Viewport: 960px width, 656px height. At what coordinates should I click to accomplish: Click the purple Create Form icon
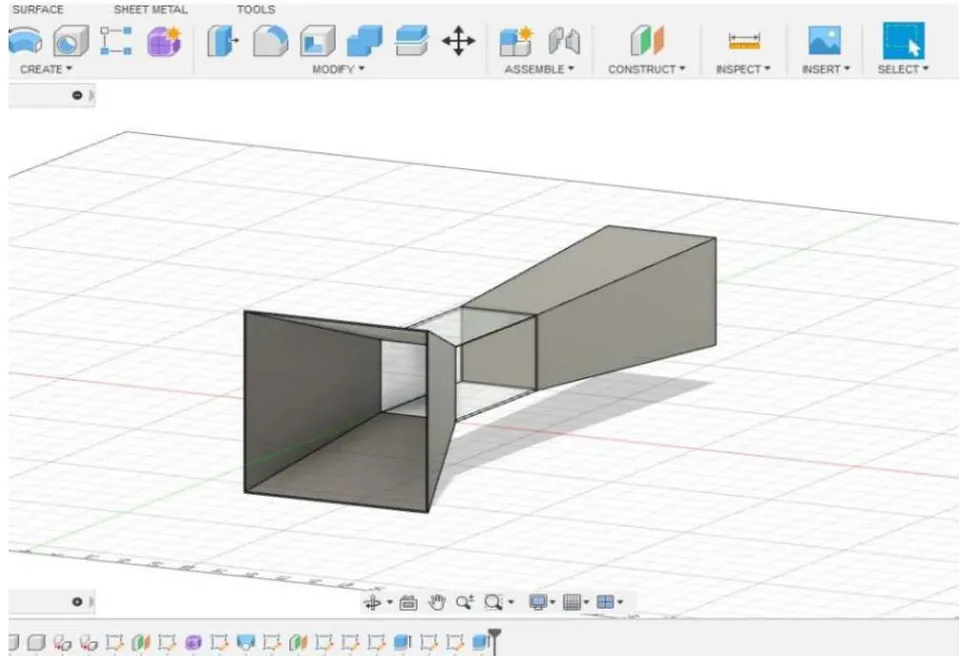[164, 42]
